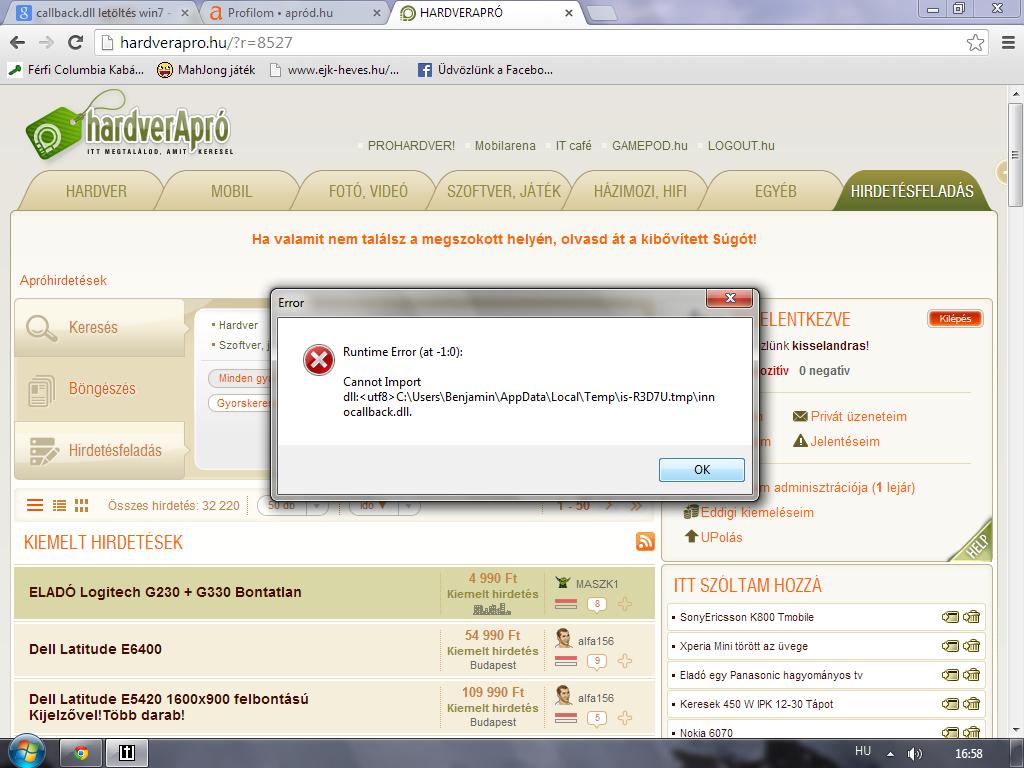
Task: Open Hirdetésfeladás side panel
Action: coord(100,451)
